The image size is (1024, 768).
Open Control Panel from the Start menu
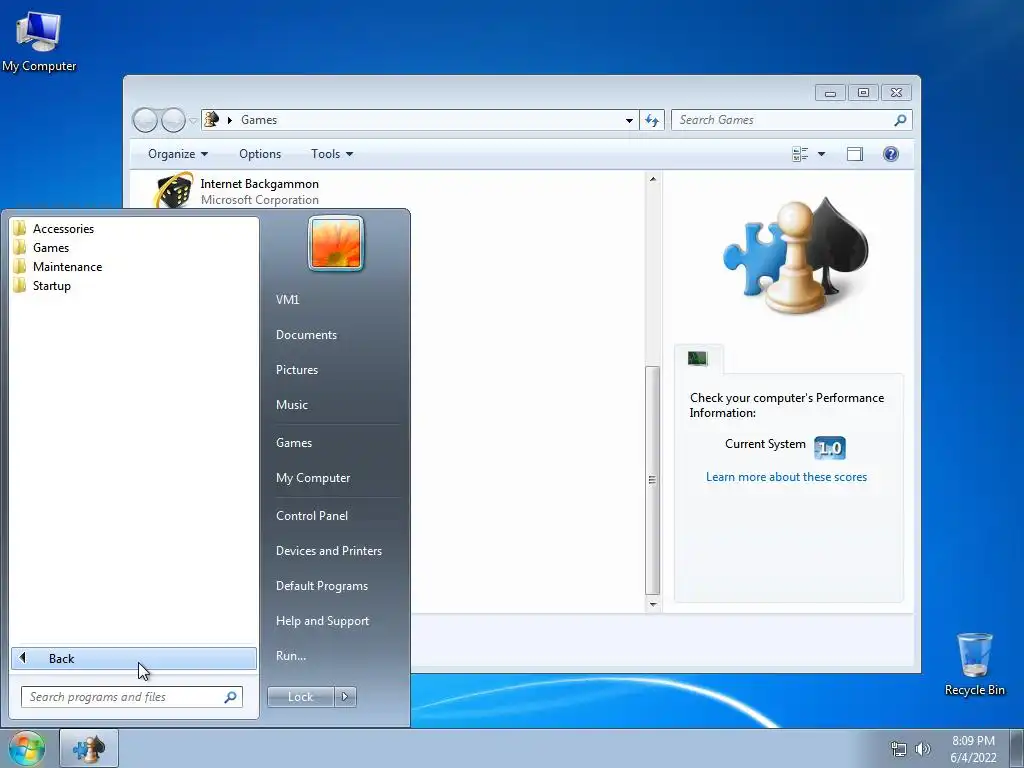(x=312, y=516)
